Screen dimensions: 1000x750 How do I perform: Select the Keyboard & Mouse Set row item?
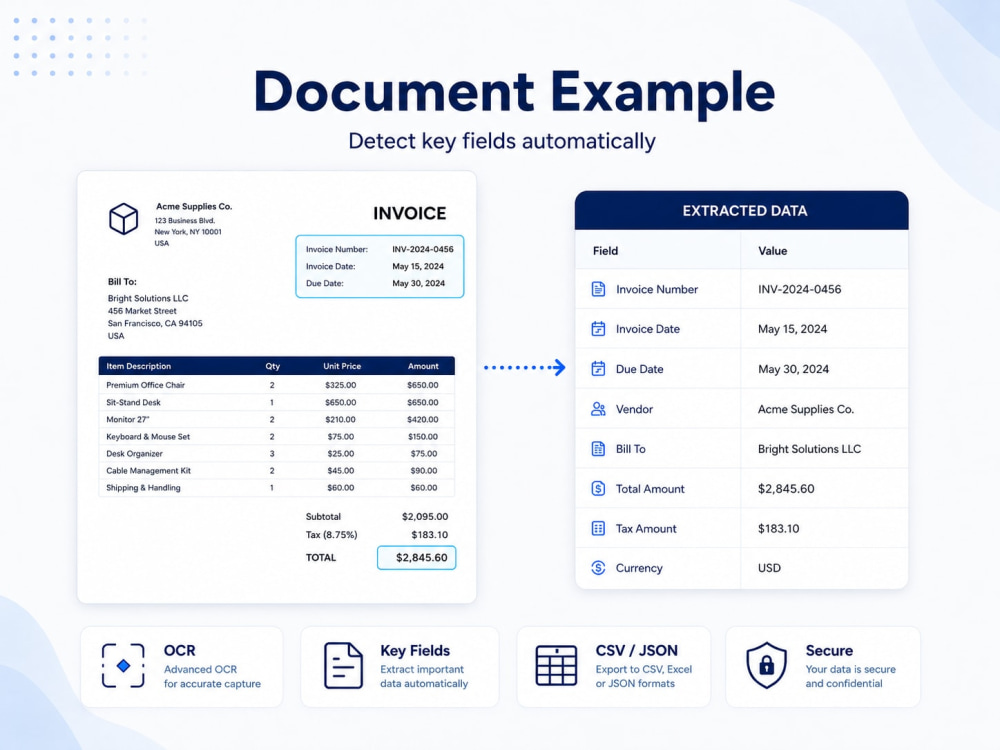click(x=148, y=437)
